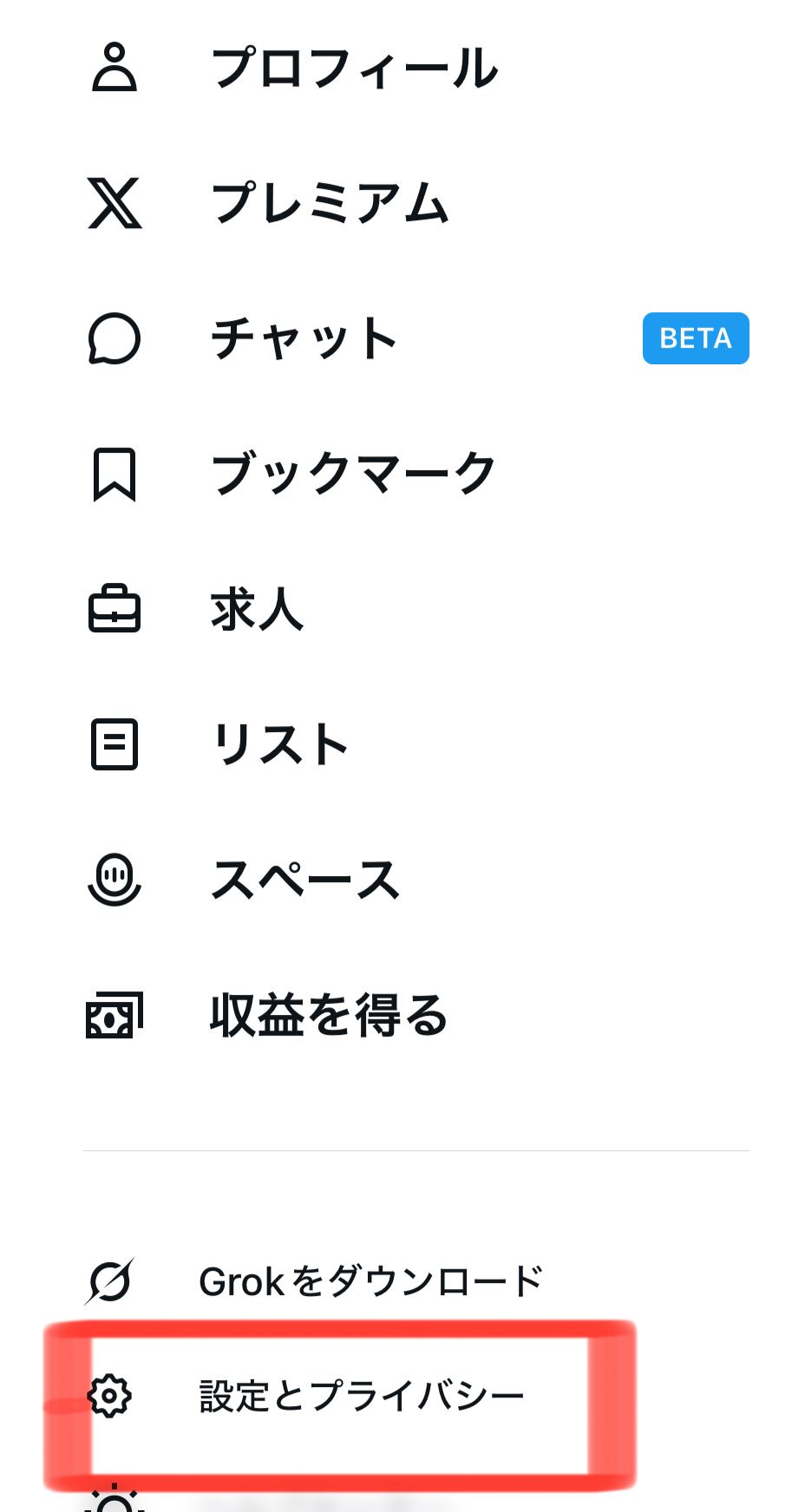Tap the profile person icon
Image resolution: width=805 pixels, height=1512 pixels.
point(115,67)
